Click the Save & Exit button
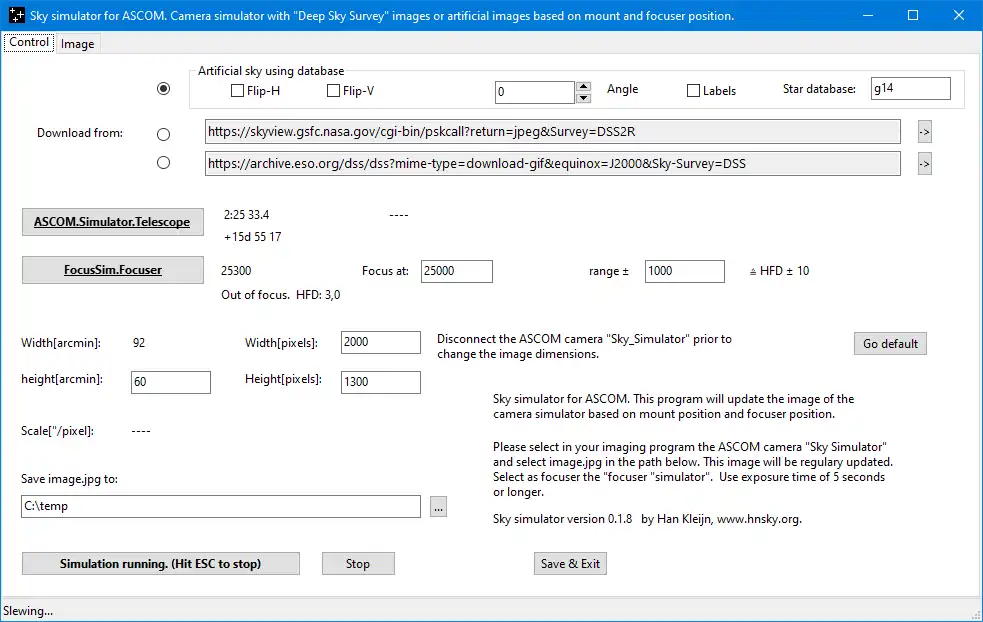Viewport: 983px width, 622px height. 570,564
